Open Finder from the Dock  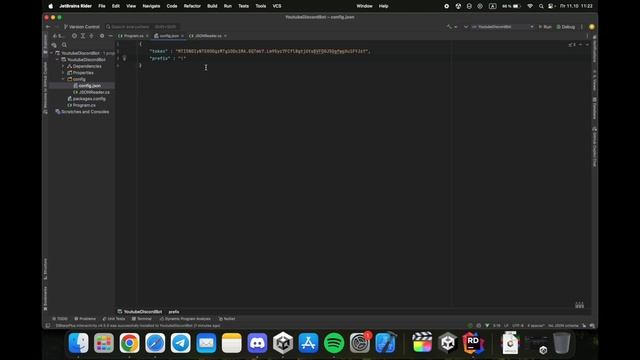78,343
